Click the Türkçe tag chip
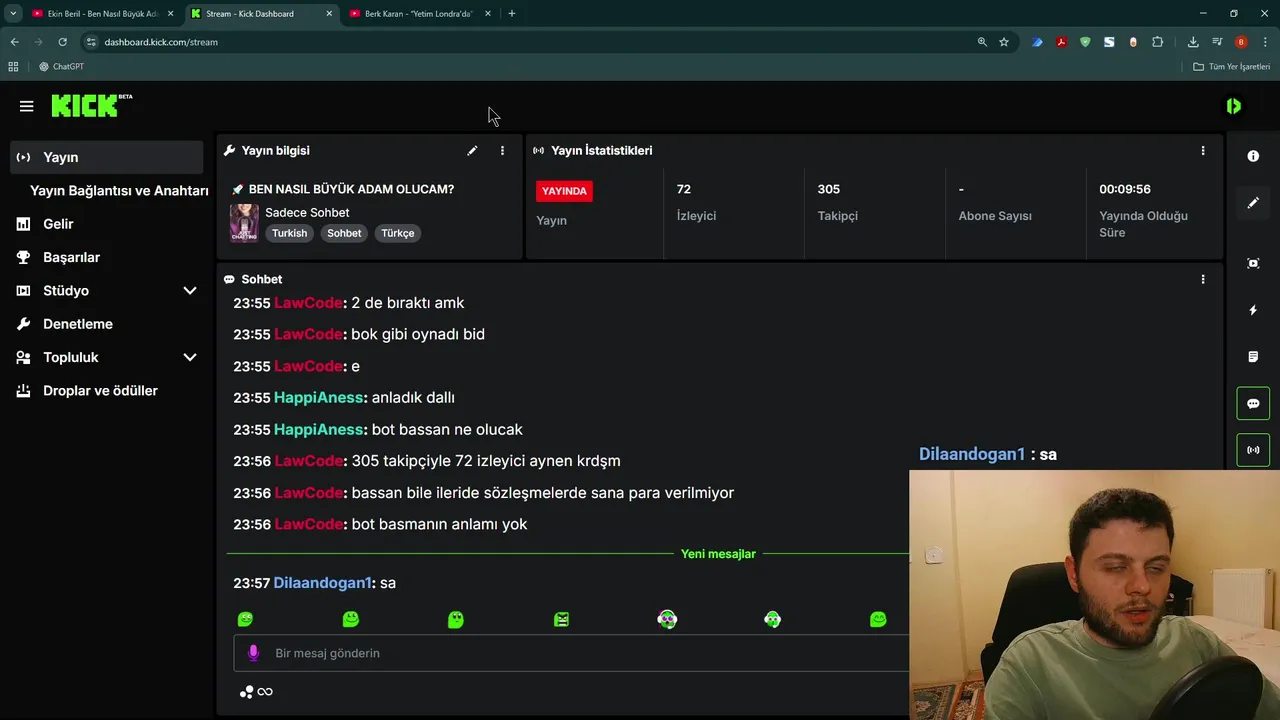1280x720 pixels. pyautogui.click(x=397, y=233)
